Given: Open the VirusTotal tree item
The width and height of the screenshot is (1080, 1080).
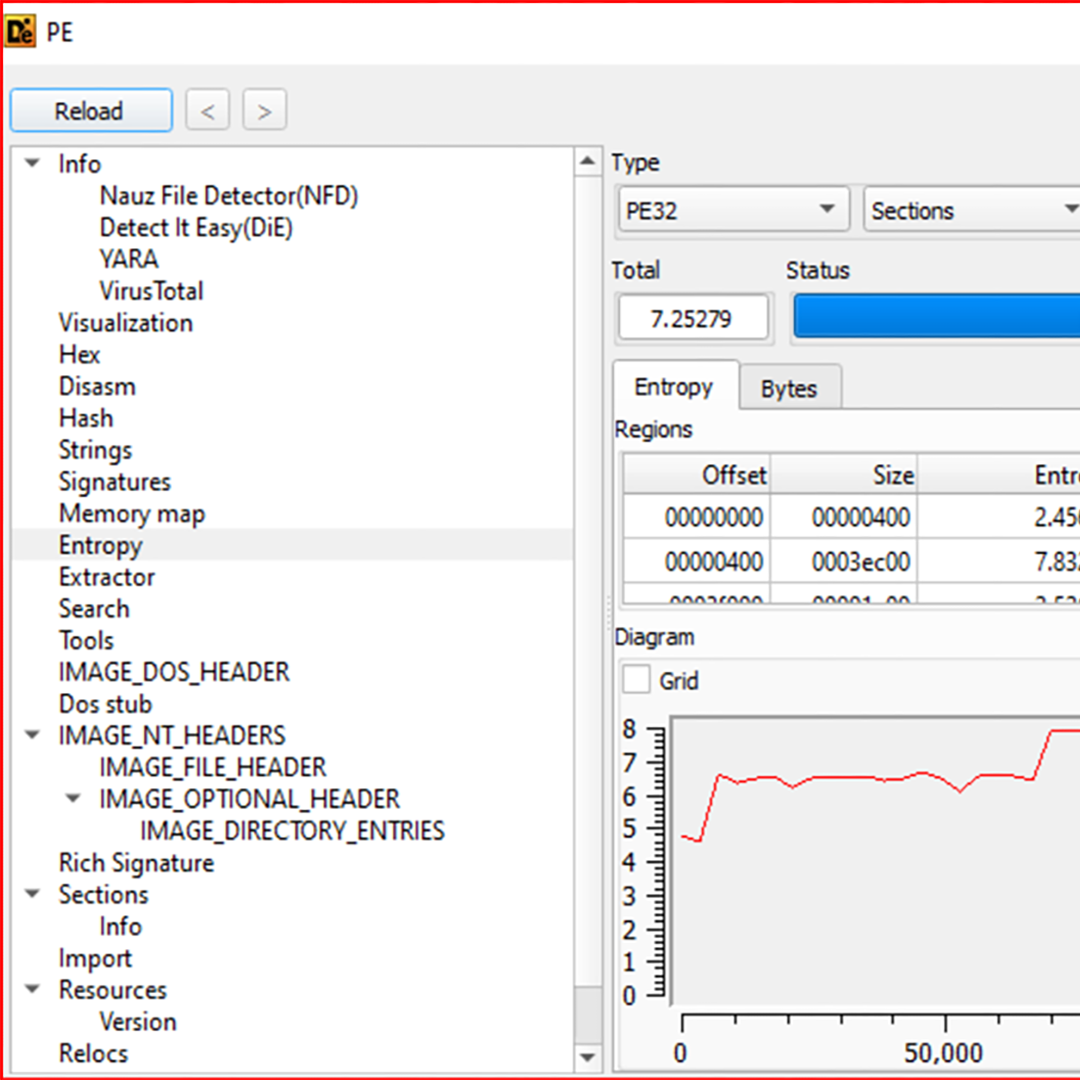Looking at the screenshot, I should tap(152, 291).
